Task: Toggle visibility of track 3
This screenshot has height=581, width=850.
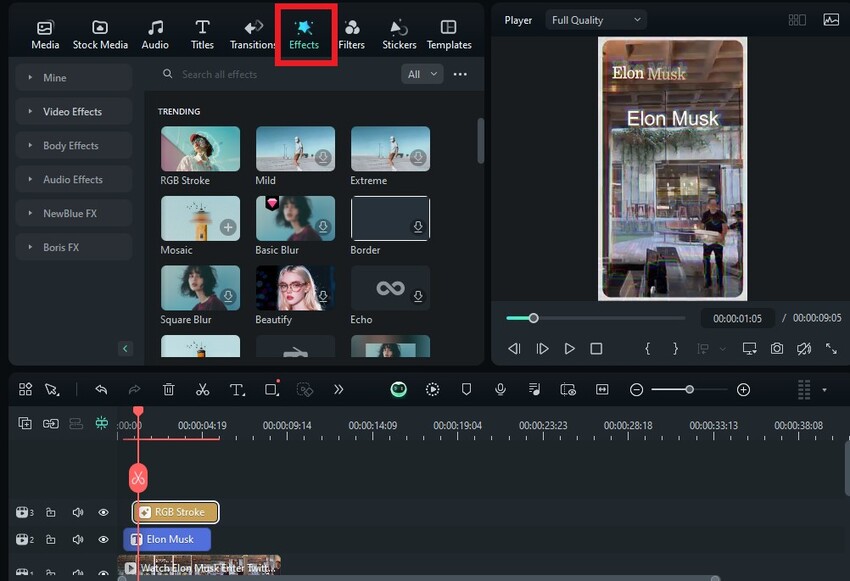Action: point(103,512)
